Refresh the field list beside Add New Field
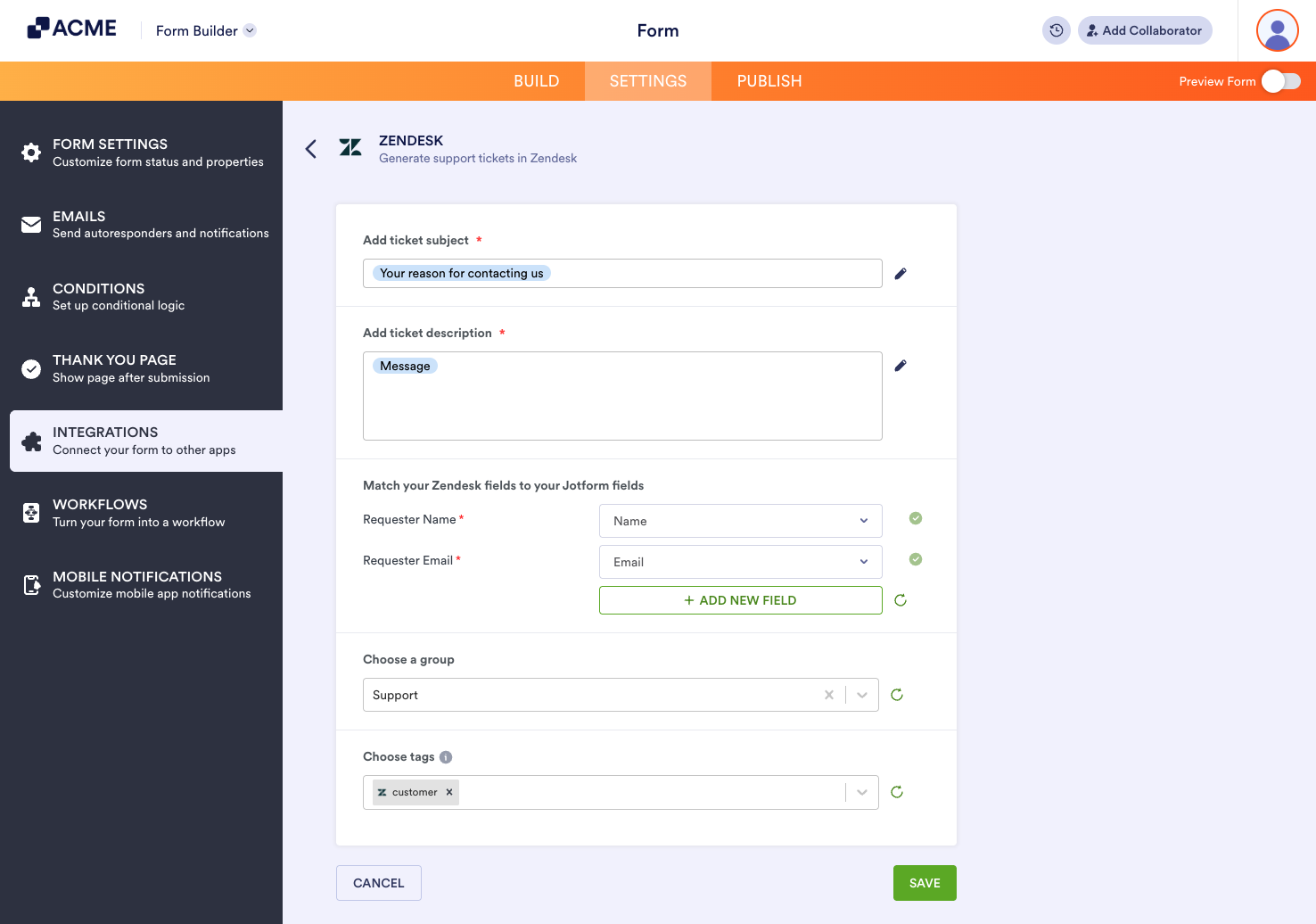 tap(900, 600)
